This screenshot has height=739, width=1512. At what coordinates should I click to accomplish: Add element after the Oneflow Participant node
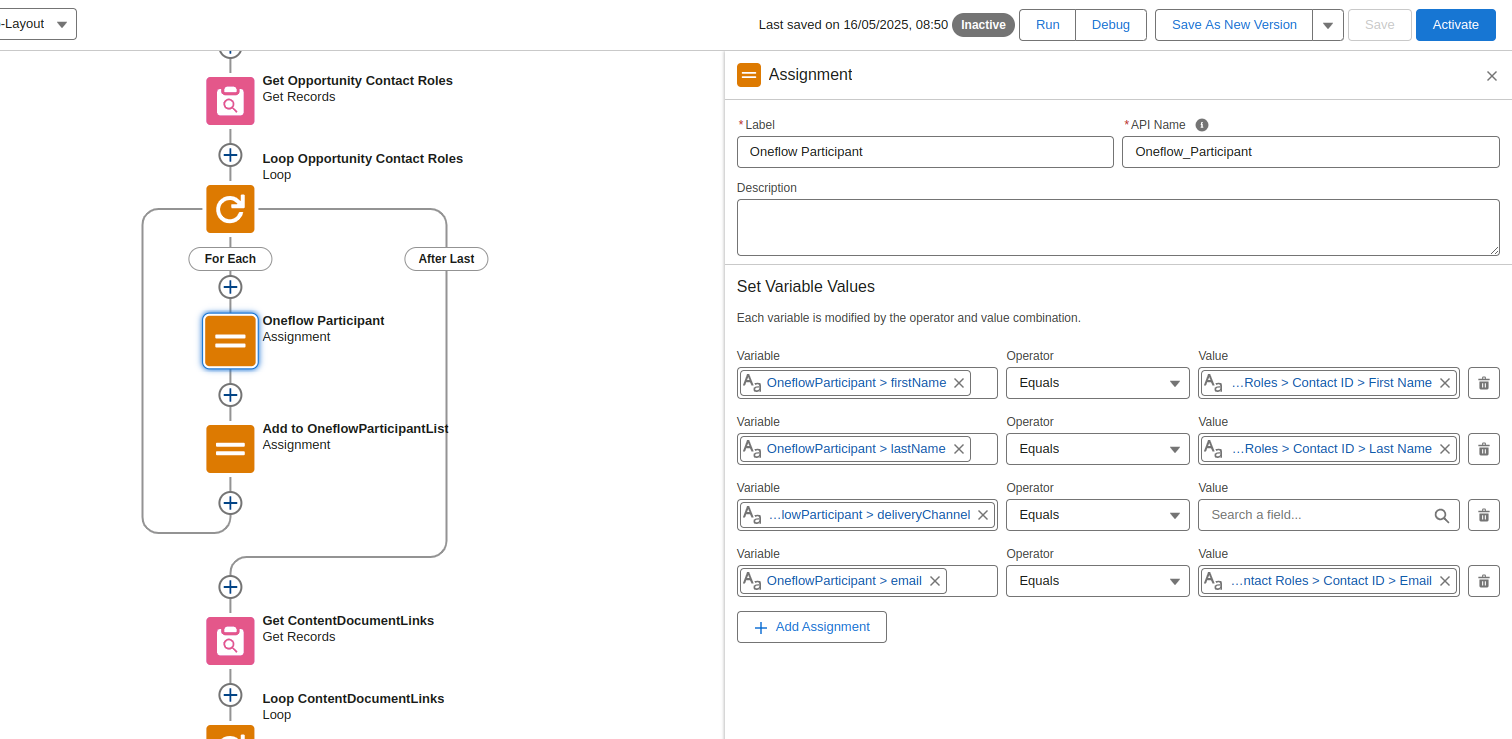pos(230,395)
